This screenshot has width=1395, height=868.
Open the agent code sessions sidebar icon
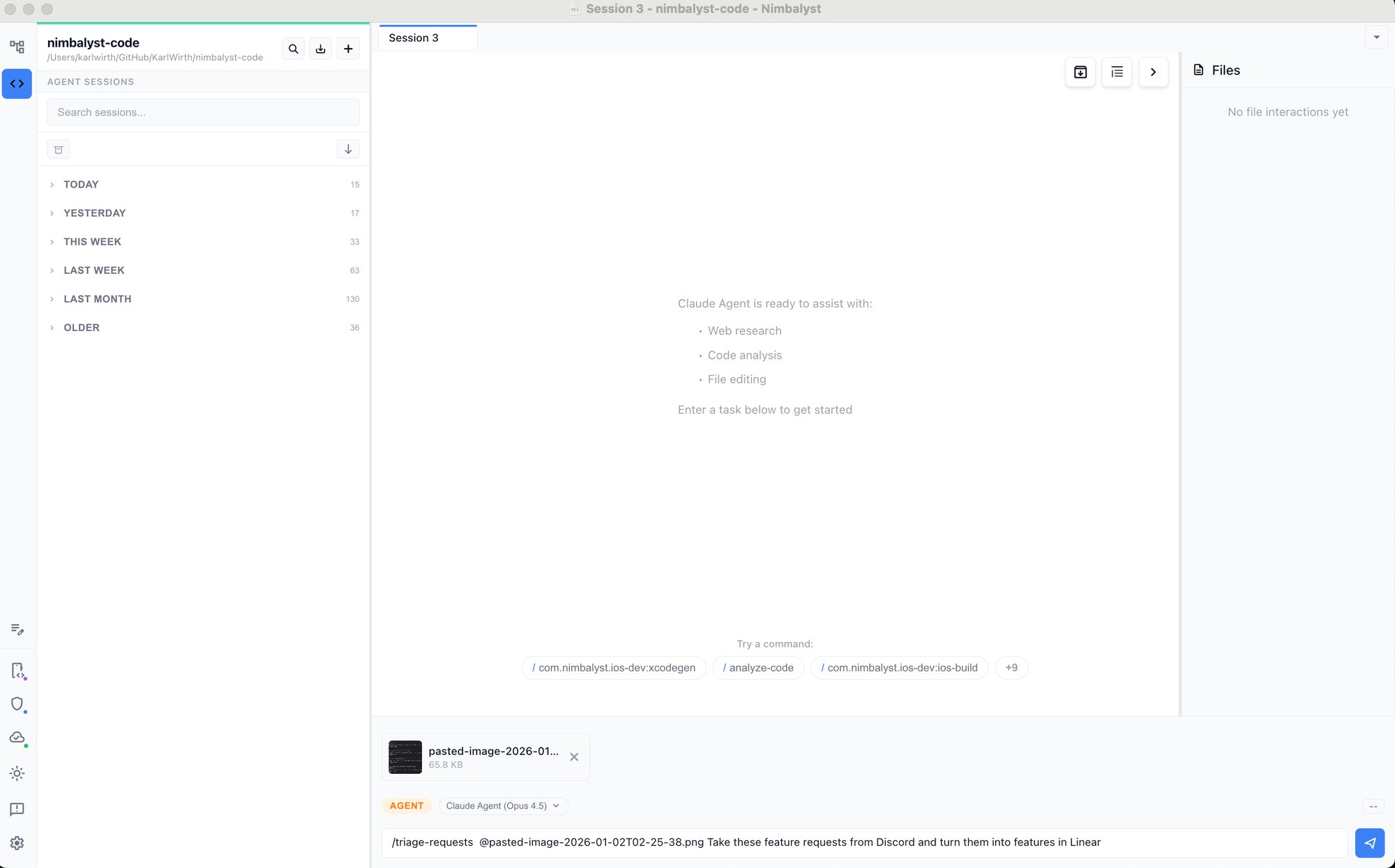[17, 84]
